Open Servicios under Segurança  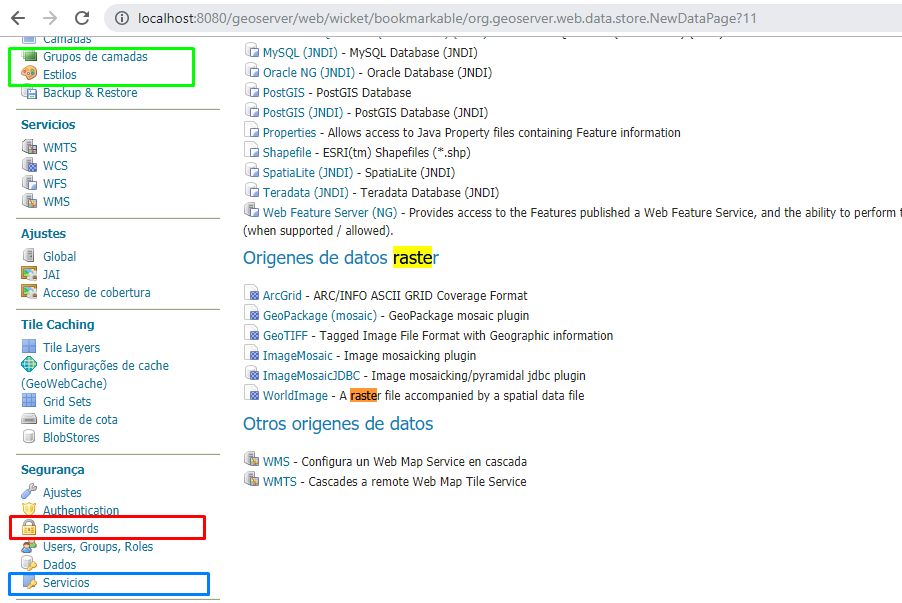click(x=66, y=582)
